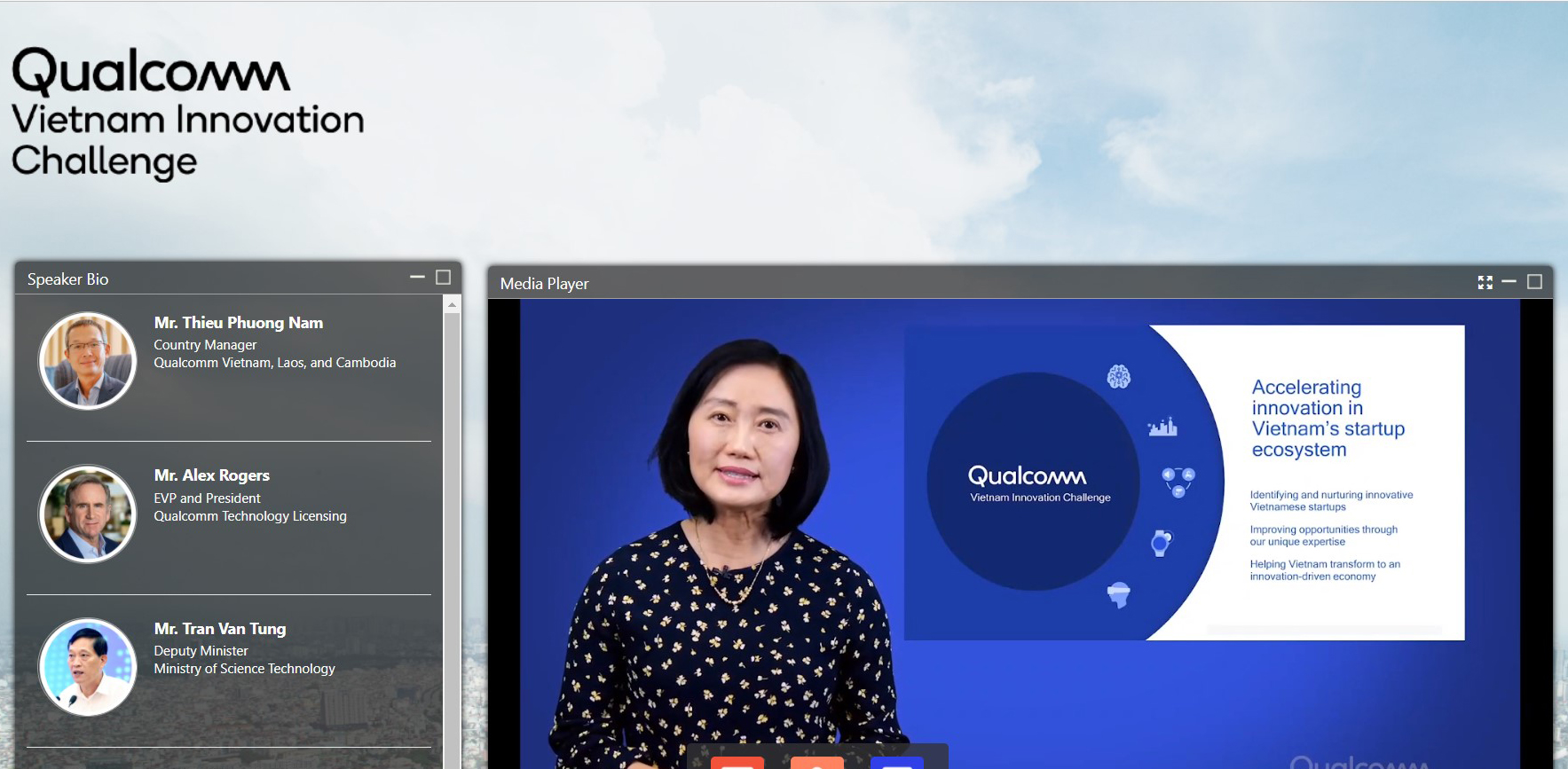The image size is (1568, 769).
Task: Enter fullscreen in Media Player panel
Action: tap(1485, 282)
